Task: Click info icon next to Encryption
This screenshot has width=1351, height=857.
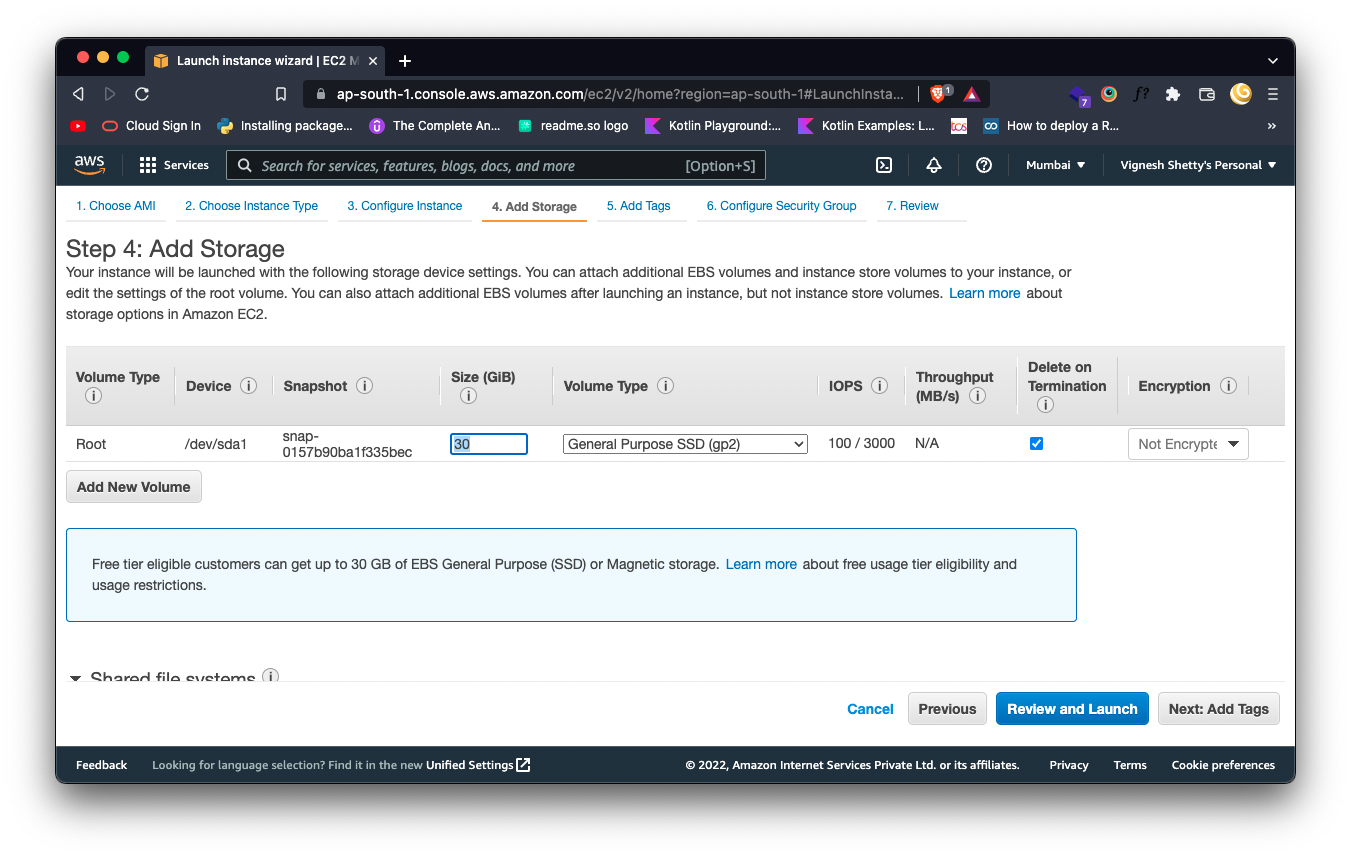Action: [1229, 386]
